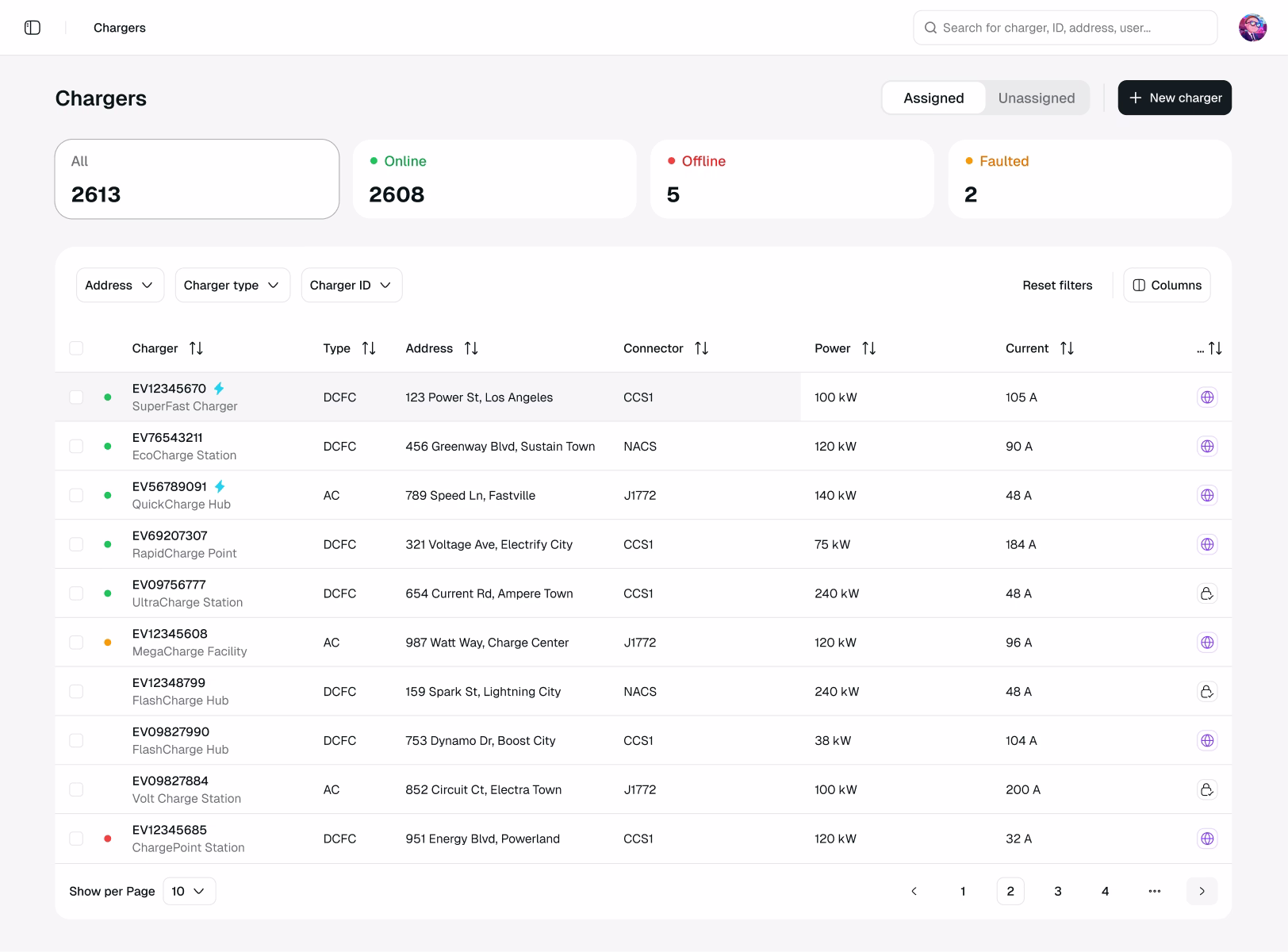Click the New charger button
This screenshot has width=1288, height=952.
1175,98
